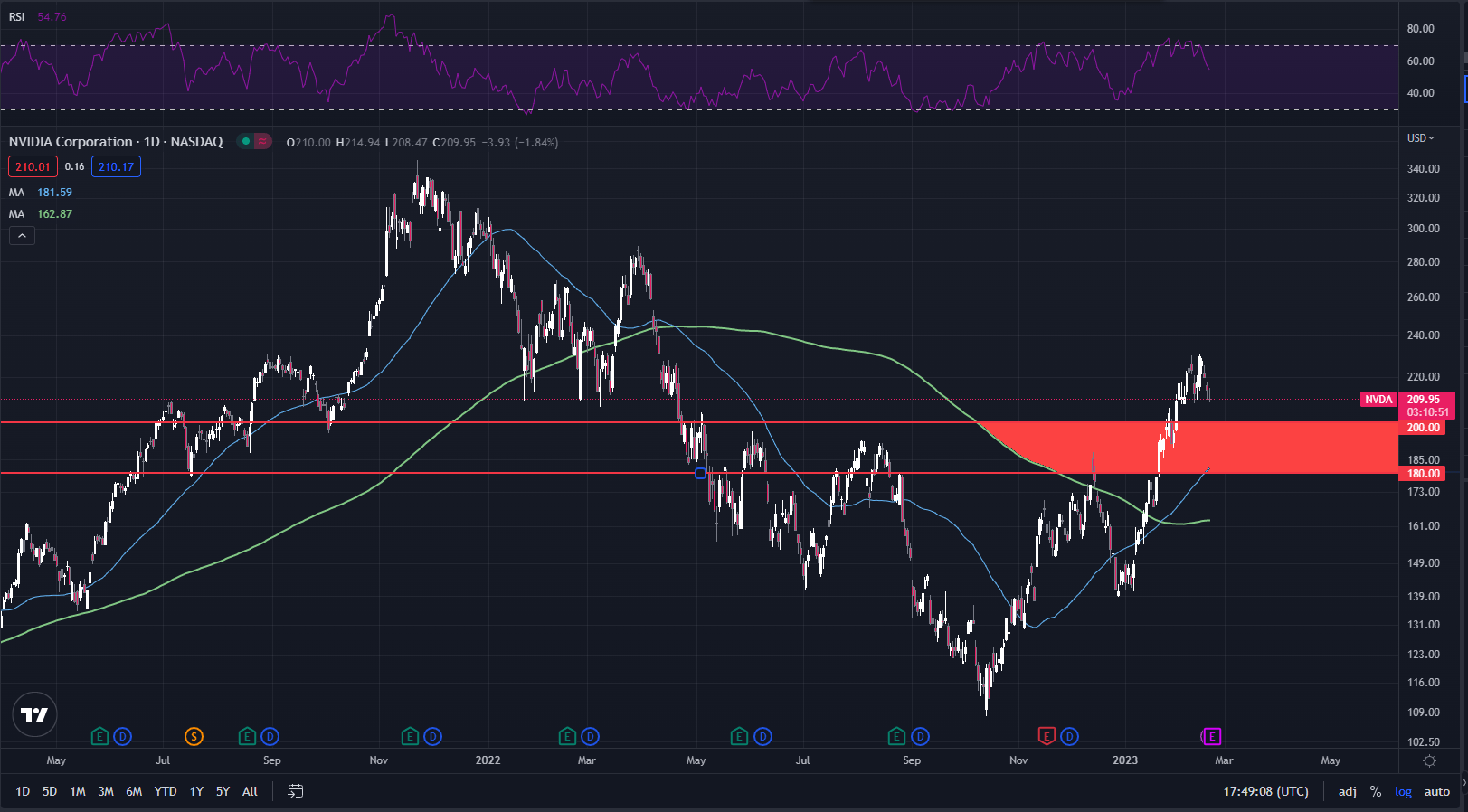Toggle percent scale with the % button
The height and width of the screenshot is (812, 1468).
click(x=1376, y=791)
